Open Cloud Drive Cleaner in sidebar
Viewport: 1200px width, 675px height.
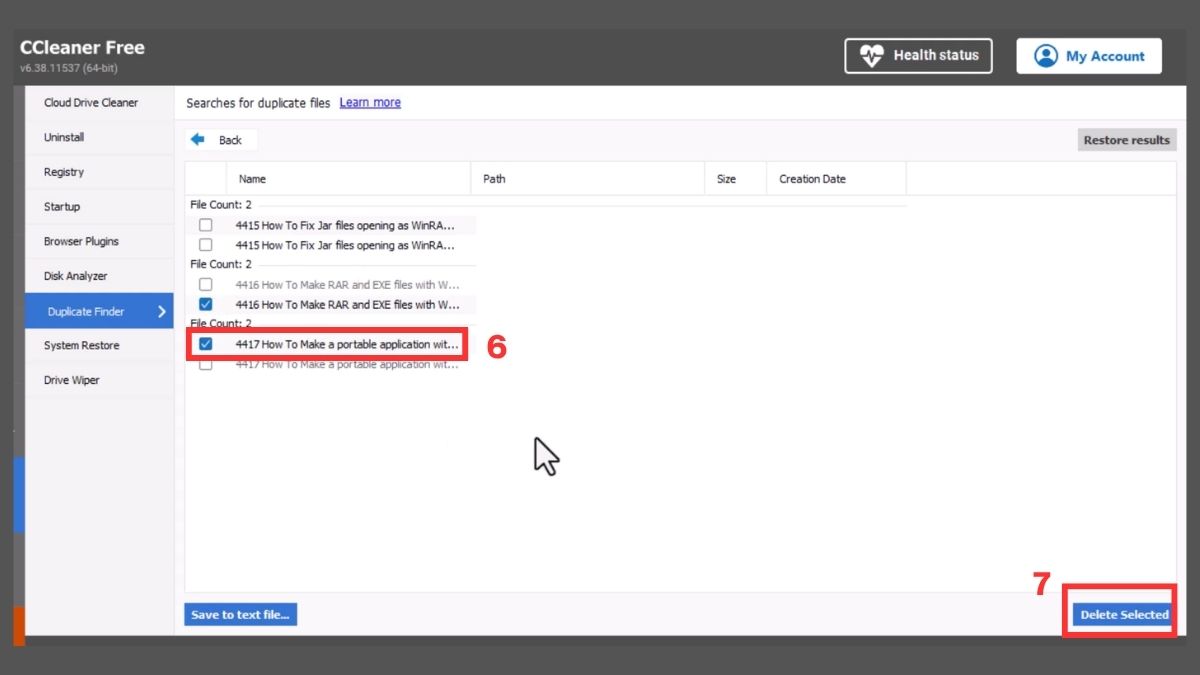click(x=99, y=103)
